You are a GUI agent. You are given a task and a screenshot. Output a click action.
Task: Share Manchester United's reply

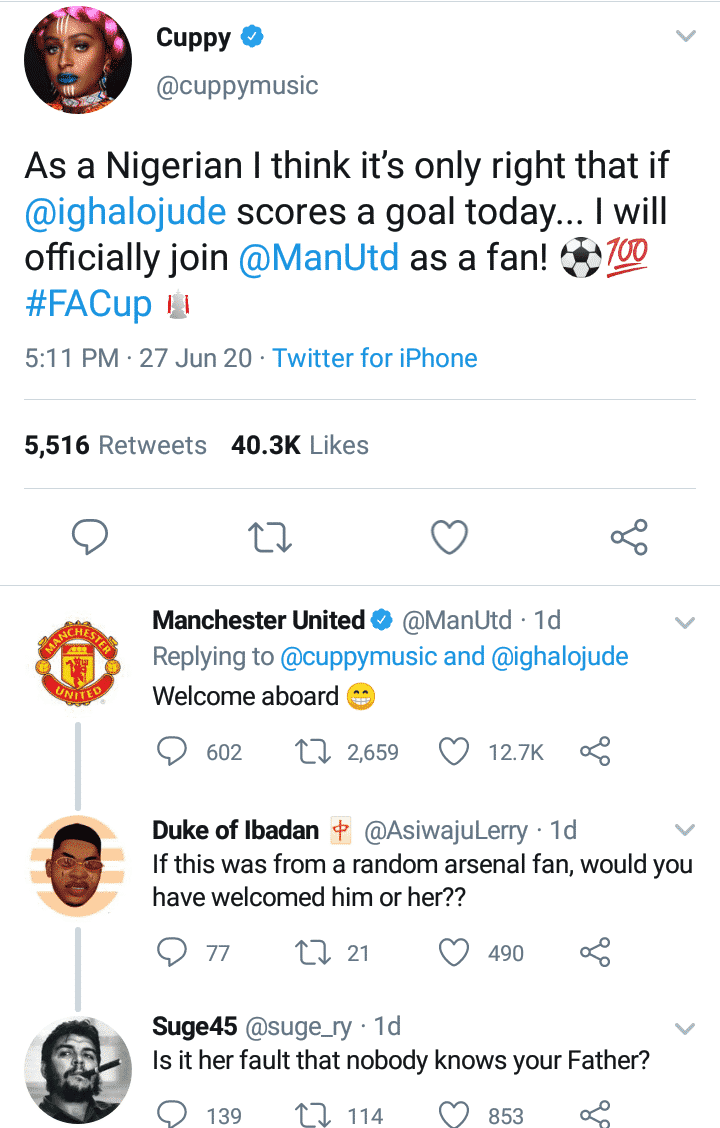(595, 752)
